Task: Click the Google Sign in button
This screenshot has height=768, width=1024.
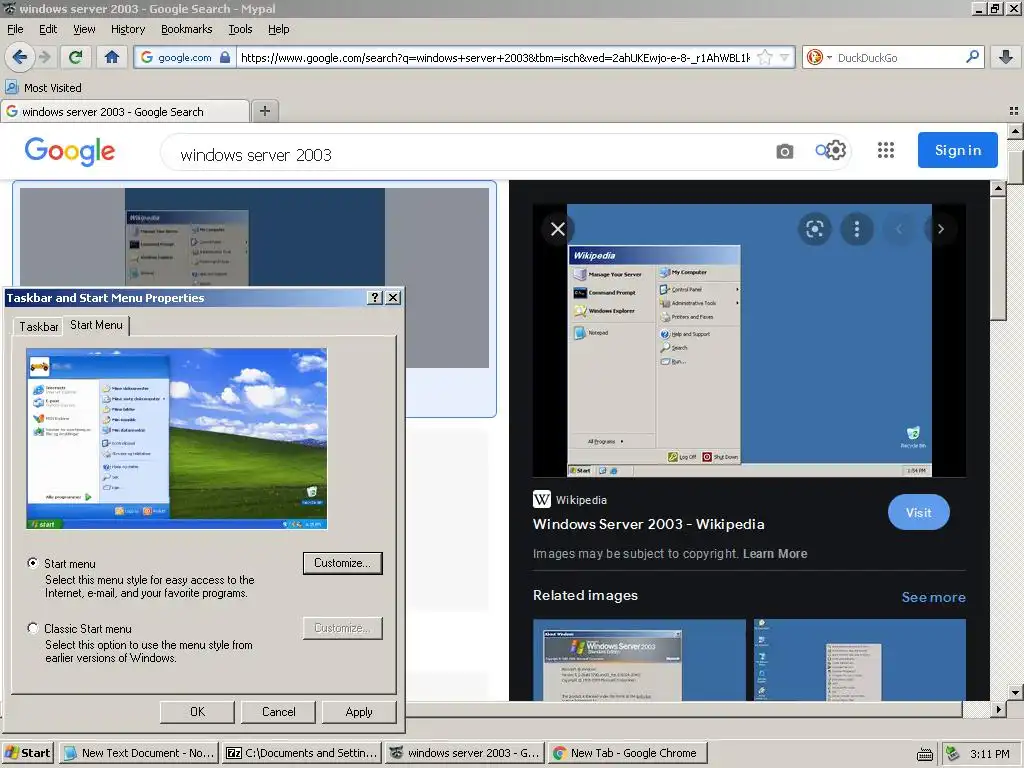Action: [x=957, y=150]
